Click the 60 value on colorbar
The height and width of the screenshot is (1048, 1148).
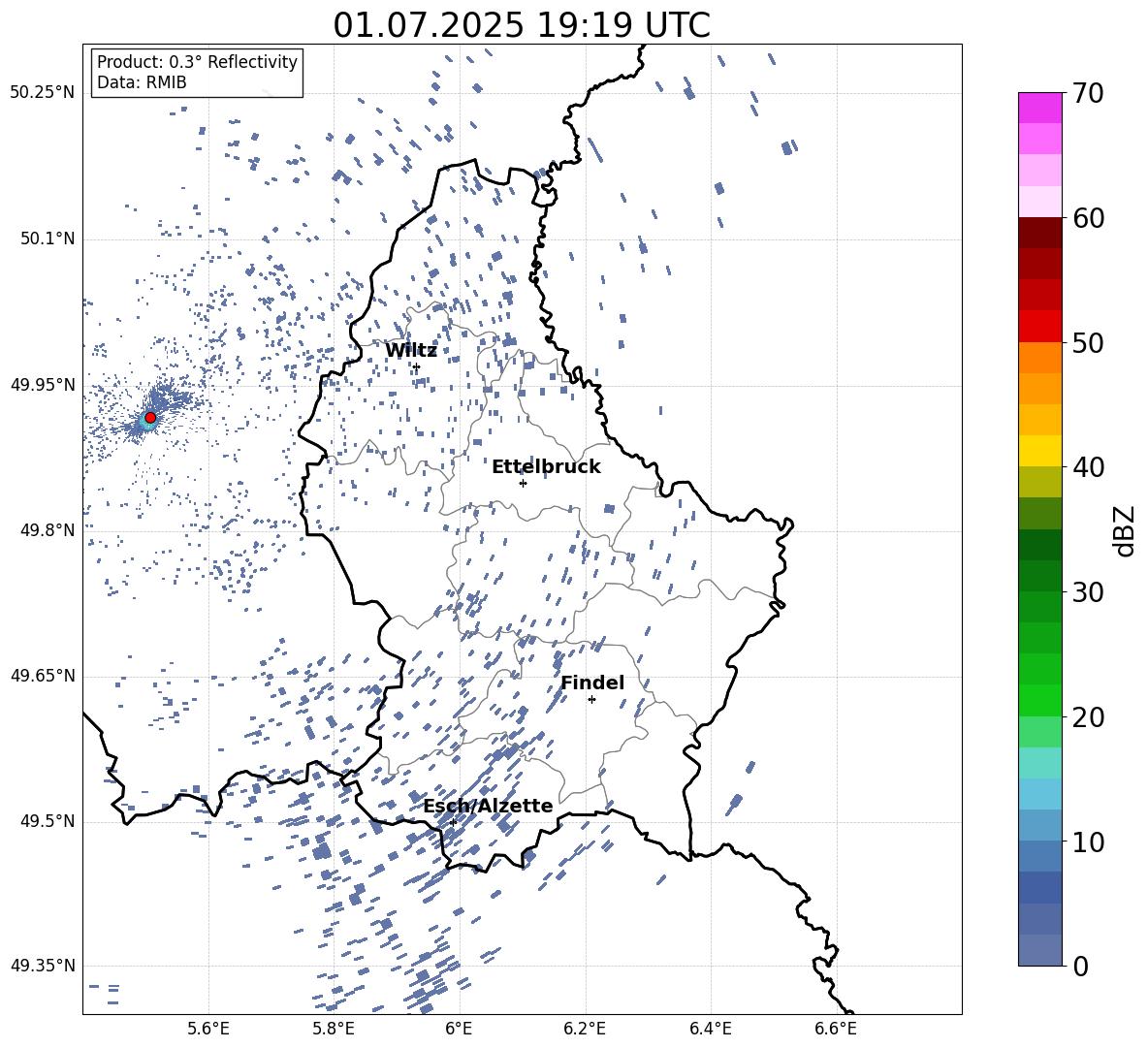coord(1088,218)
